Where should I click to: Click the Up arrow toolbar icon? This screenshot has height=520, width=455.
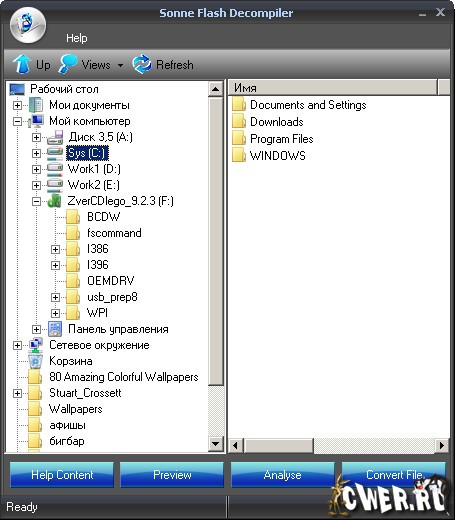[x=22, y=64]
